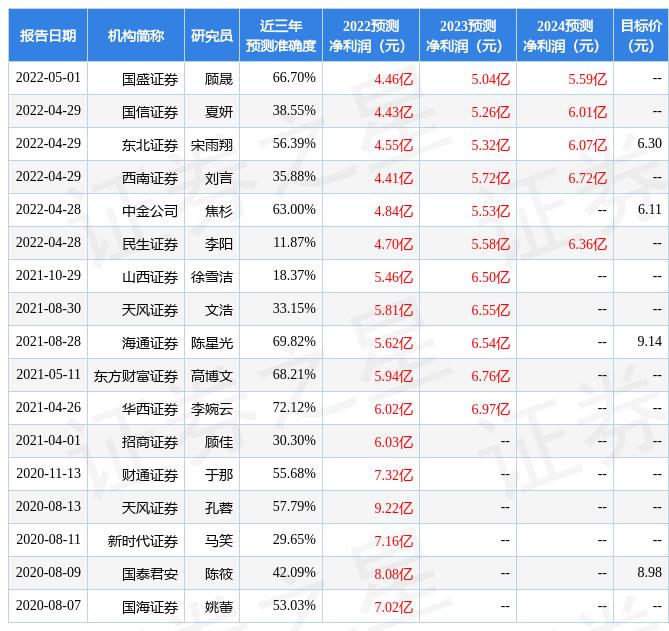Select the 8.08亿 2022 forecast
This screenshot has width=669, height=631.
click(x=393, y=574)
